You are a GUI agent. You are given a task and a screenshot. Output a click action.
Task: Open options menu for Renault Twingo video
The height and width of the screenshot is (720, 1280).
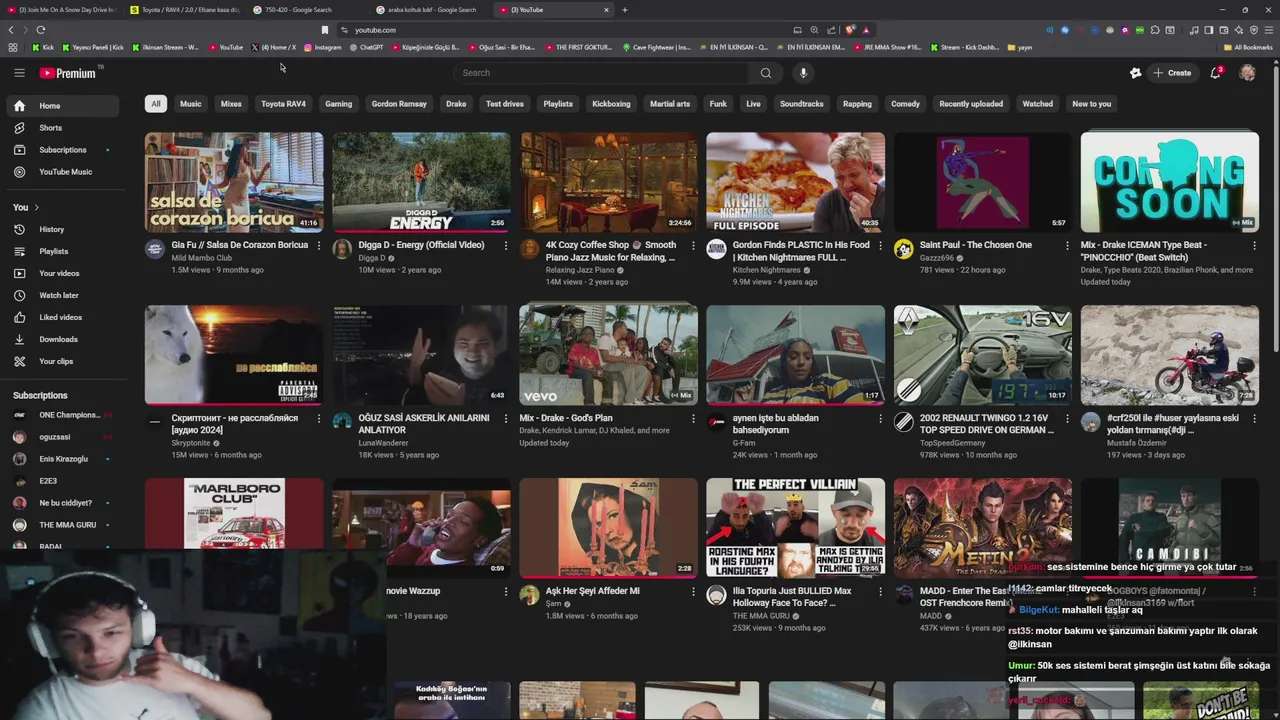tap(1066, 419)
